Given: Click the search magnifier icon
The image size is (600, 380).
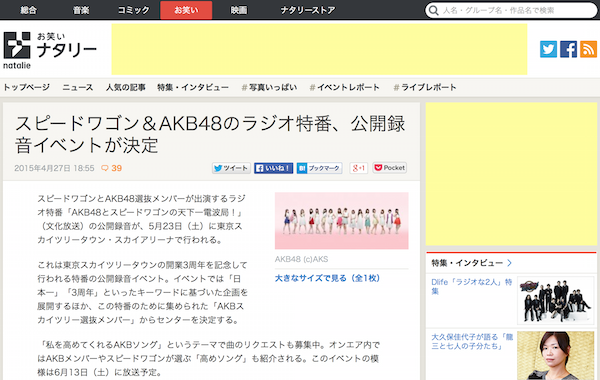Looking at the screenshot, I should point(433,10).
